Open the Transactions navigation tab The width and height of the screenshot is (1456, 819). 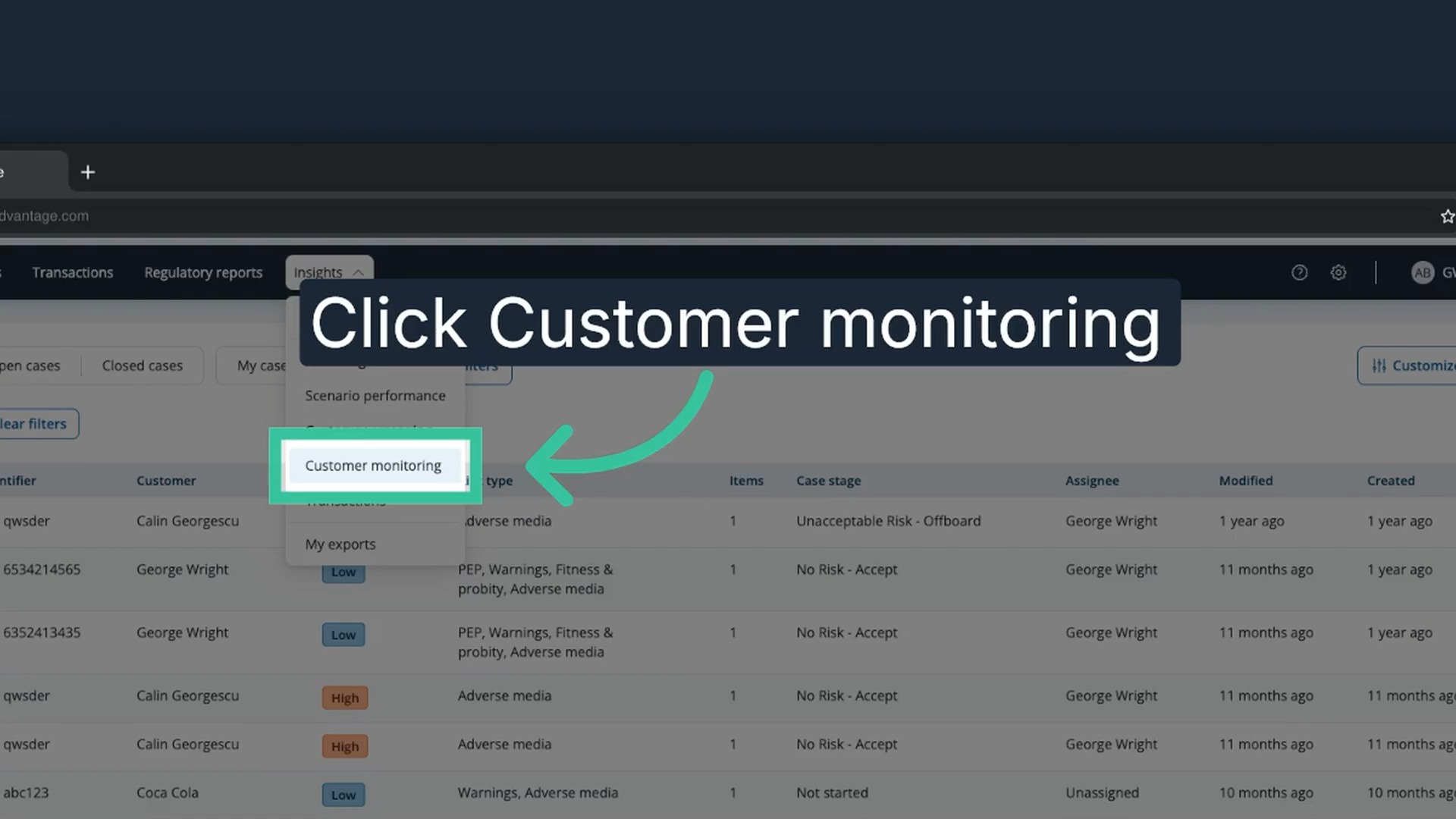click(x=73, y=272)
